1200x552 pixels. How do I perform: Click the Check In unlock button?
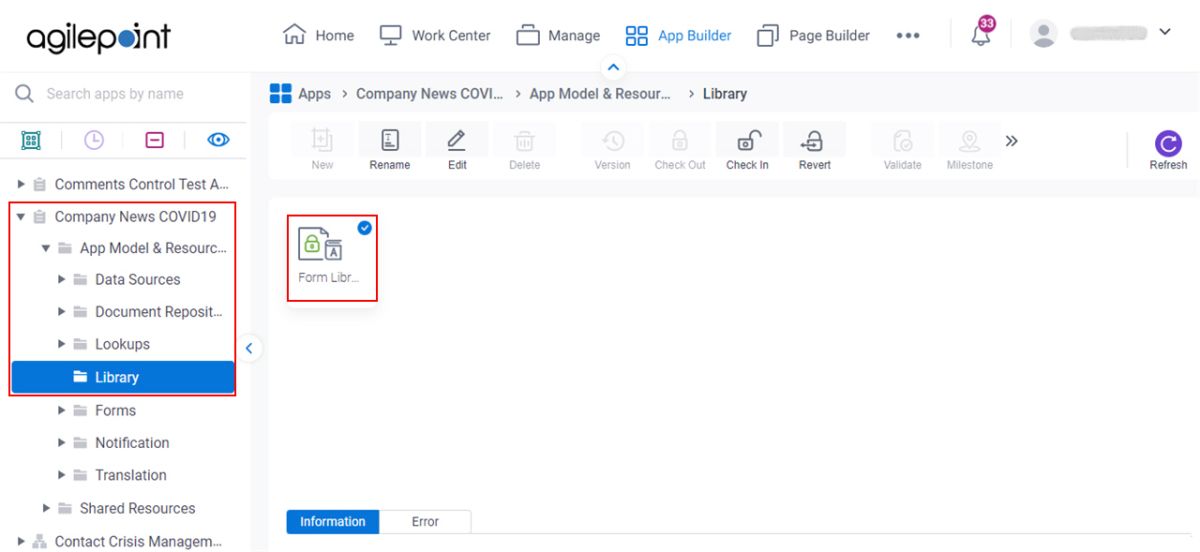tap(747, 149)
